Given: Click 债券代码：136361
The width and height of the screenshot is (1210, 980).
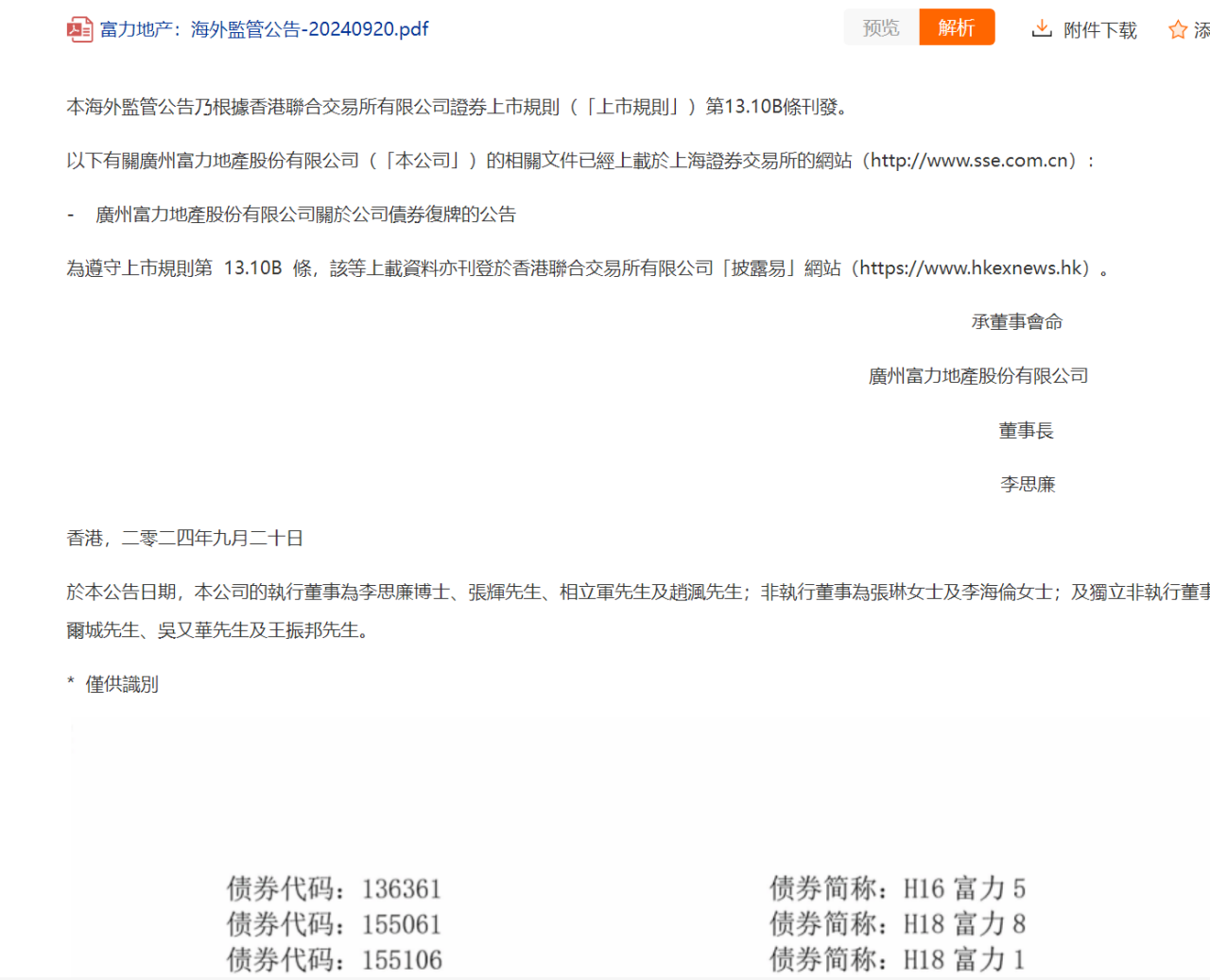Looking at the screenshot, I should click(x=334, y=888).
